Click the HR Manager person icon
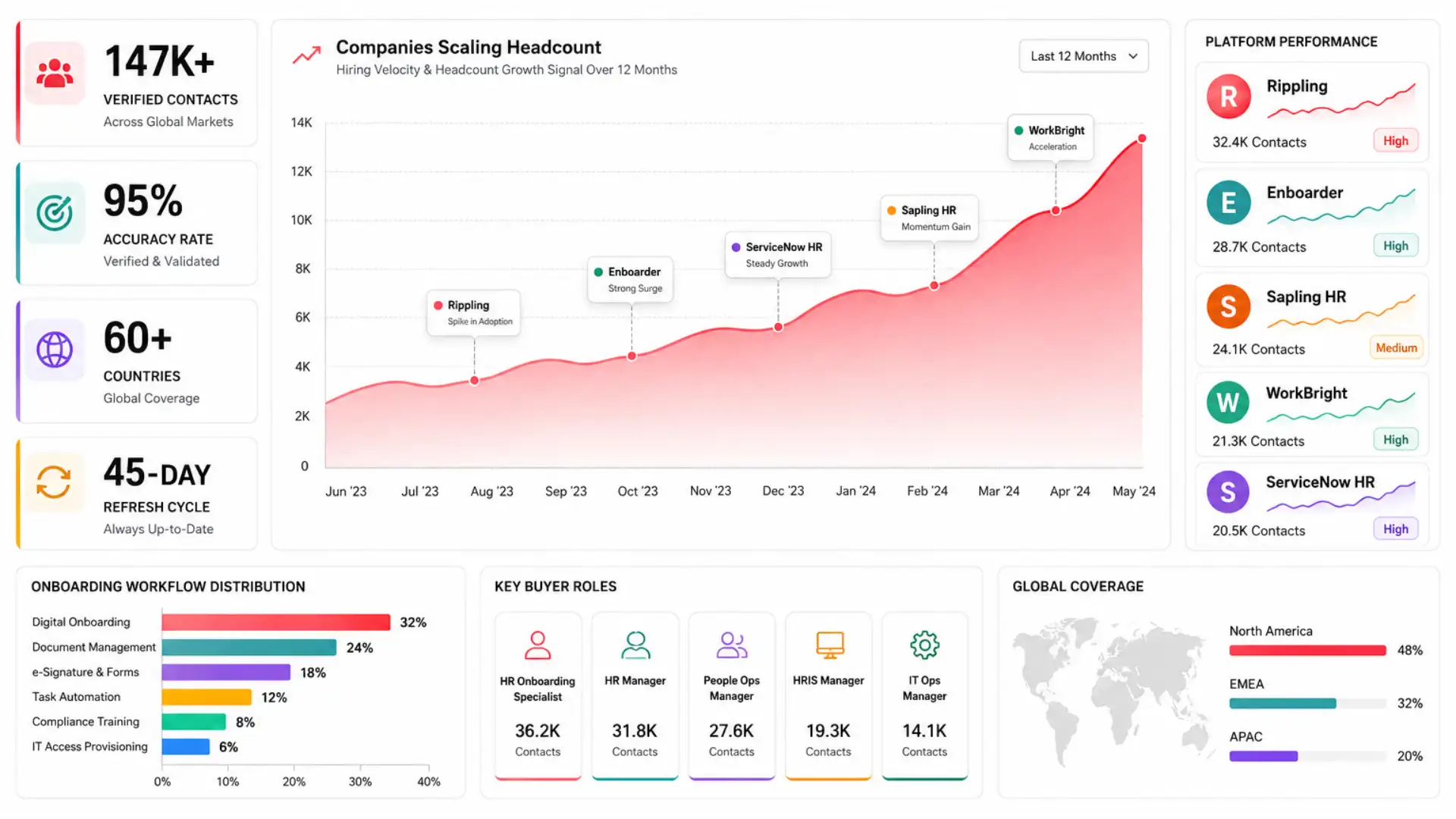 point(635,645)
